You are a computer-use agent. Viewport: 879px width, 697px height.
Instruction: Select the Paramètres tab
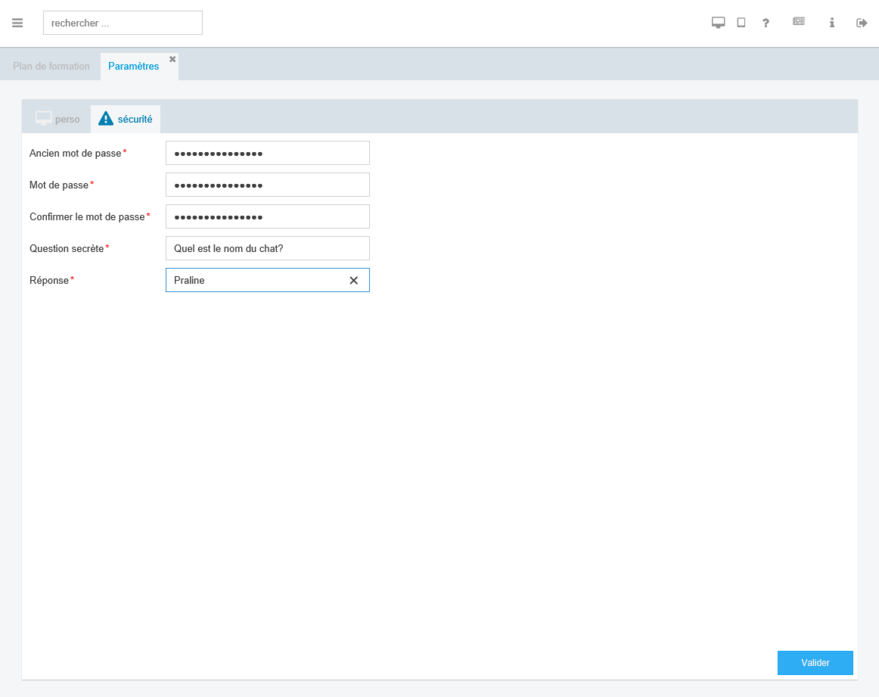click(x=133, y=67)
